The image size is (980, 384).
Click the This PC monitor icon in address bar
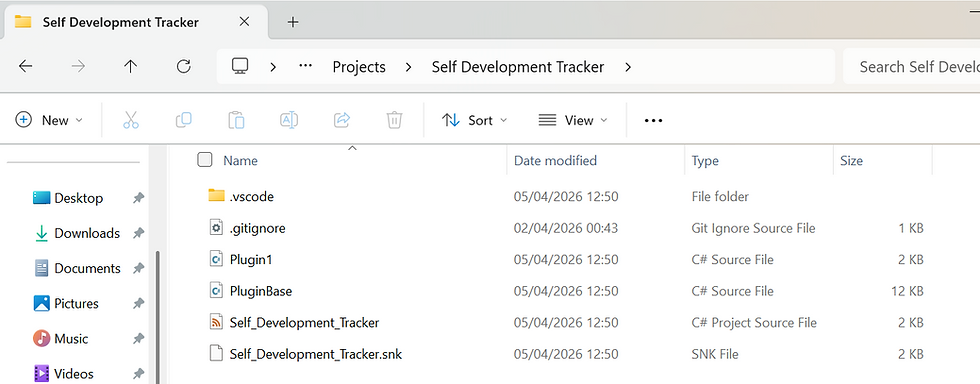click(x=239, y=66)
